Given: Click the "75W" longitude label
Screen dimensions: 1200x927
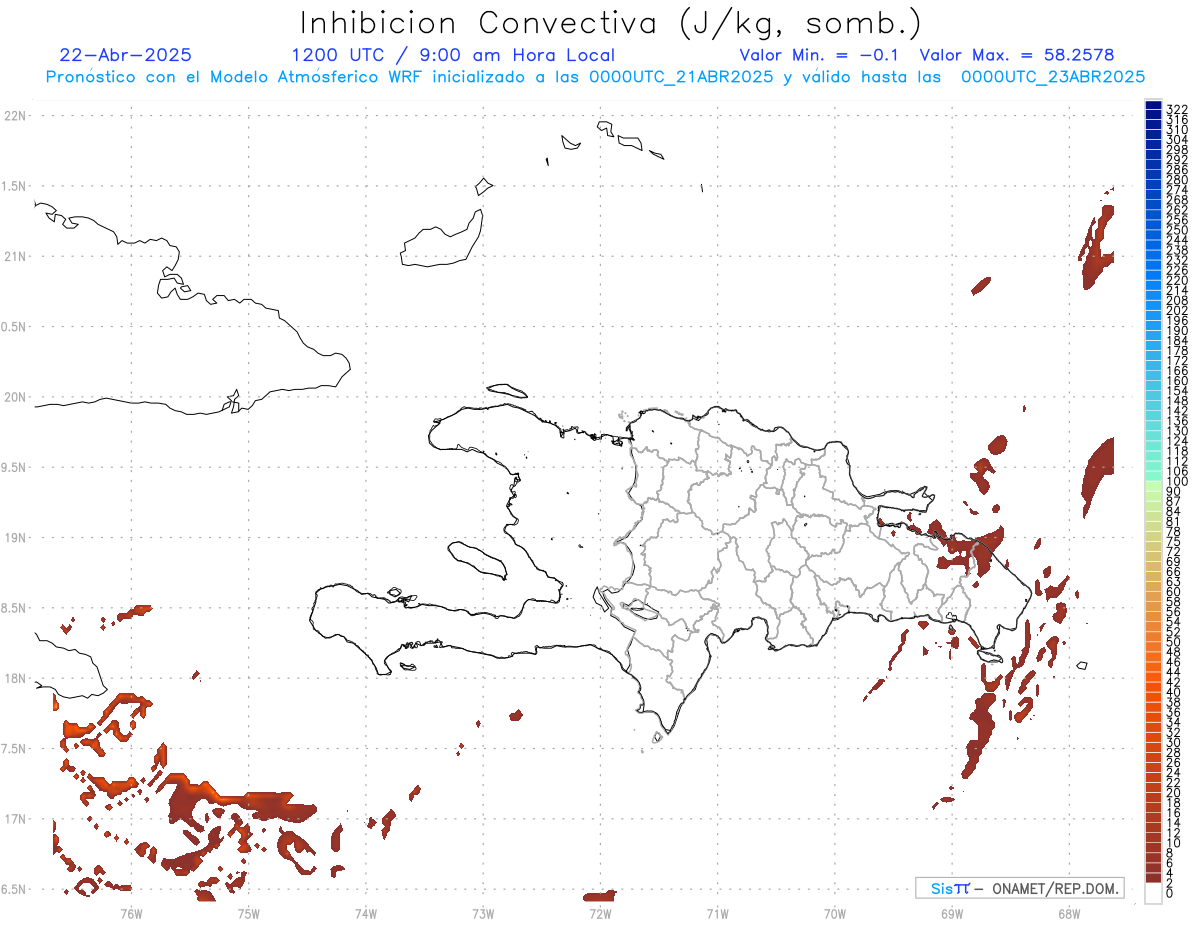Looking at the screenshot, I should [249, 913].
